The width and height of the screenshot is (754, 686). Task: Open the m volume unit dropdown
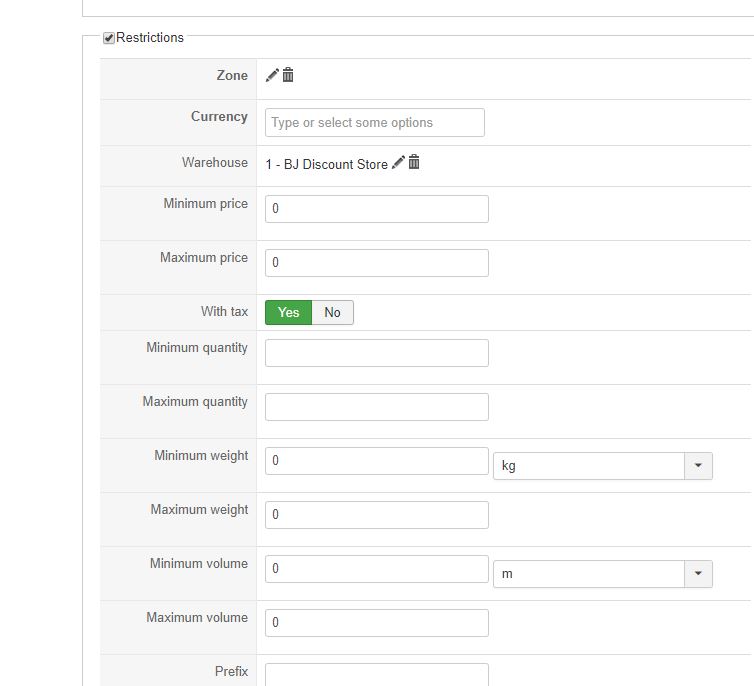[x=602, y=574]
